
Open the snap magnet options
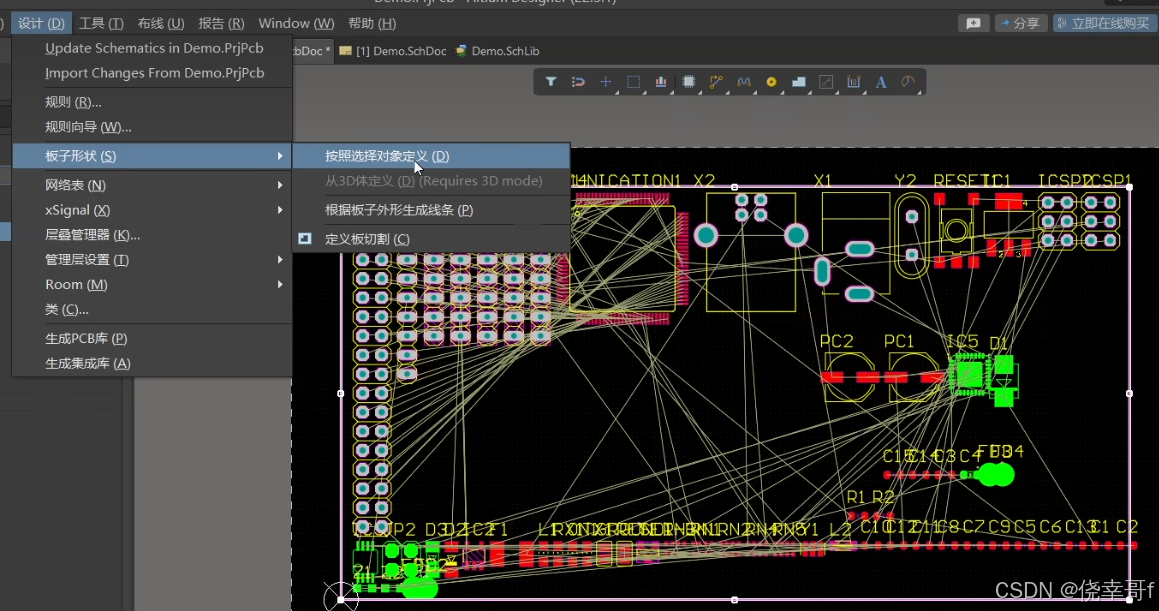click(578, 82)
